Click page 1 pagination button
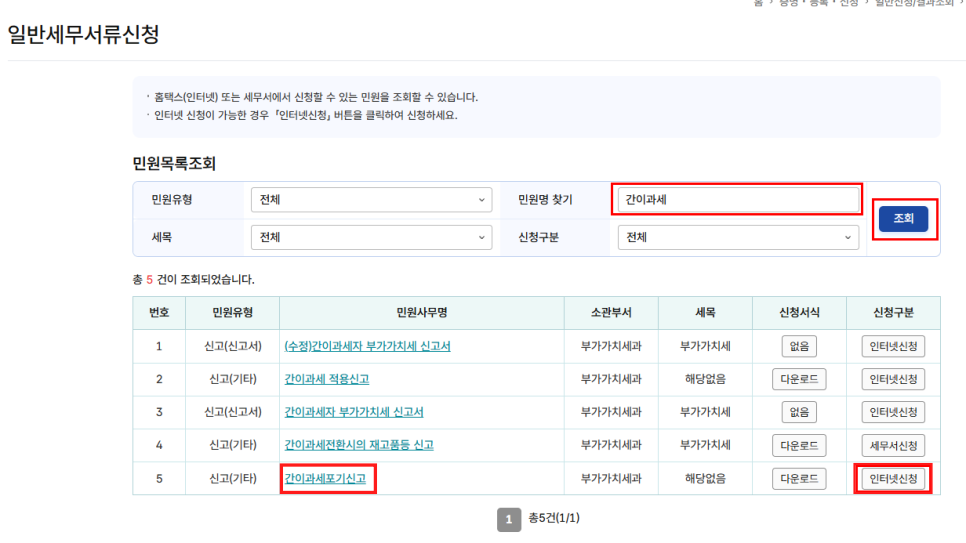This screenshot has height=543, width=966. [x=509, y=519]
